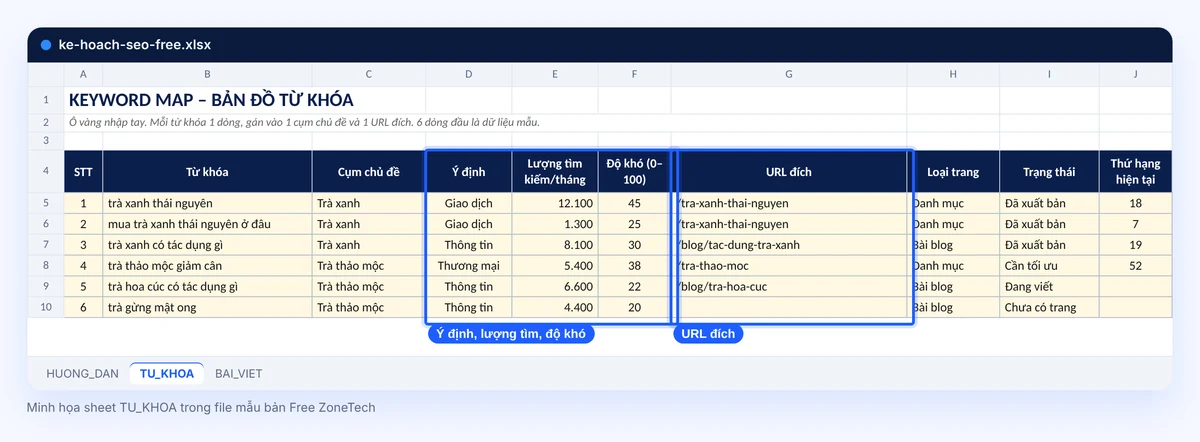Switch to the HUONG_DAN sheet tab
The width and height of the screenshot is (1200, 442).
pos(82,373)
